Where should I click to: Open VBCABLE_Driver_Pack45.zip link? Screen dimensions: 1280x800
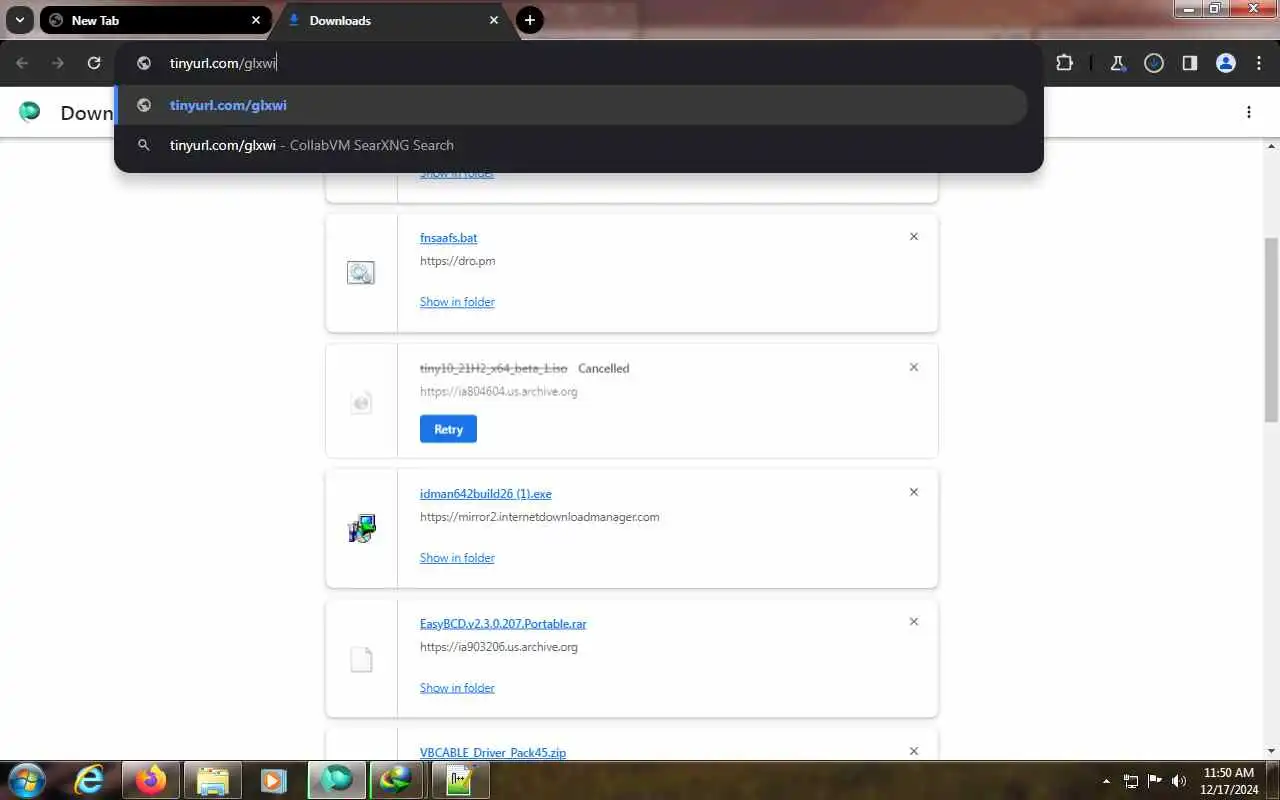(493, 753)
